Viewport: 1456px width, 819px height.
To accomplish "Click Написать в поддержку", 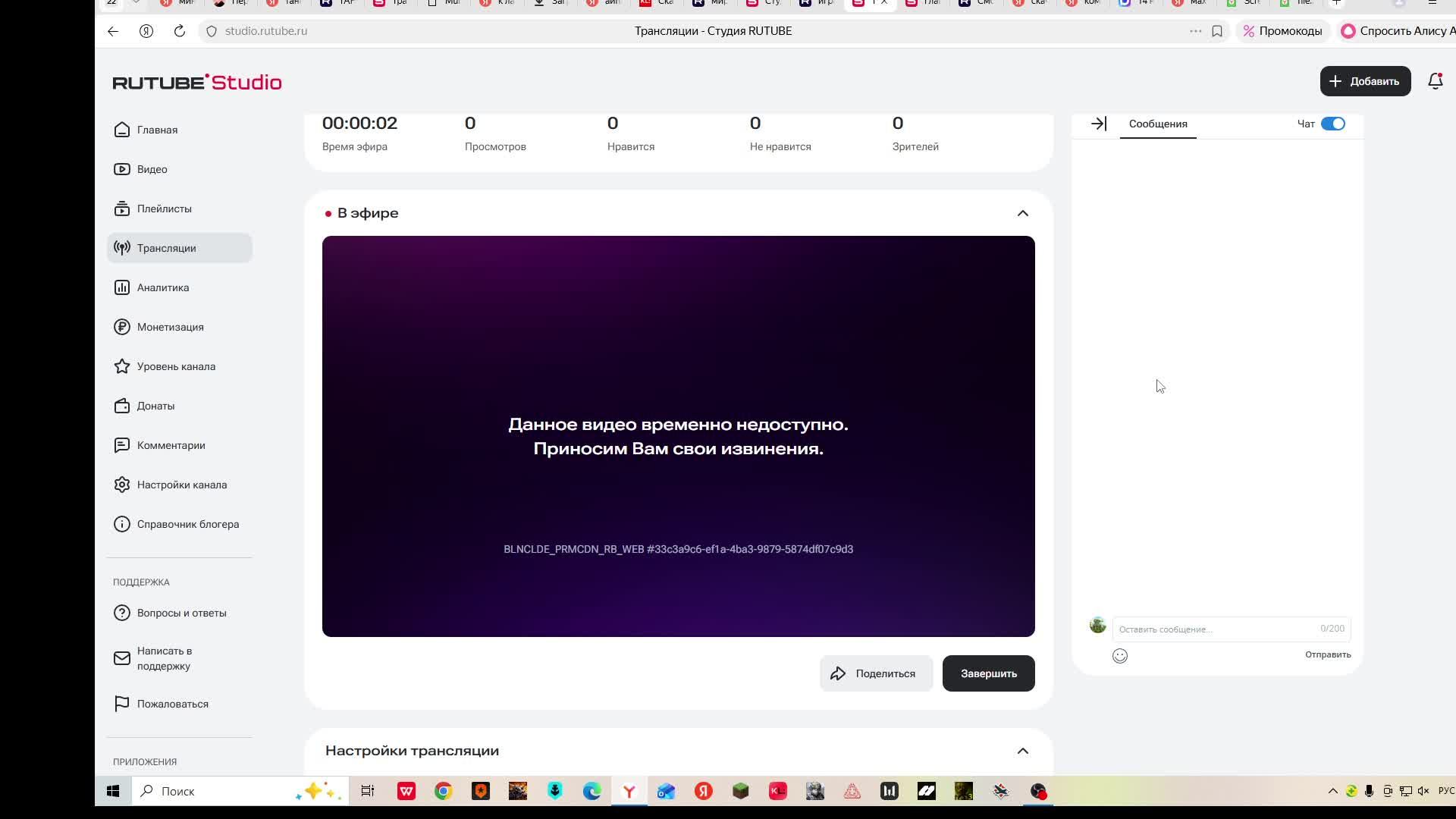I will point(179,658).
